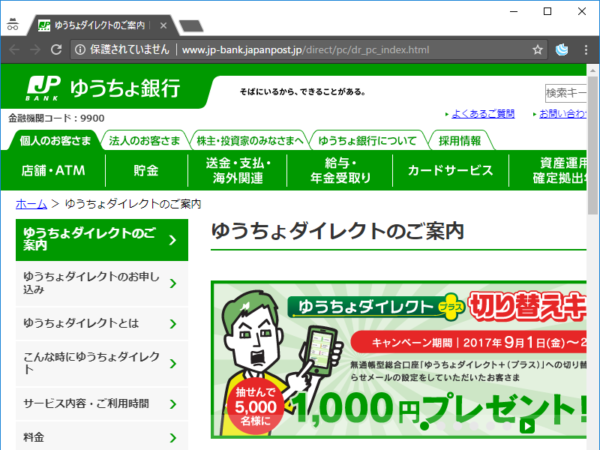The width and height of the screenshot is (600, 450).
Task: Open the 貯金 navigation menu
Action: click(146, 170)
